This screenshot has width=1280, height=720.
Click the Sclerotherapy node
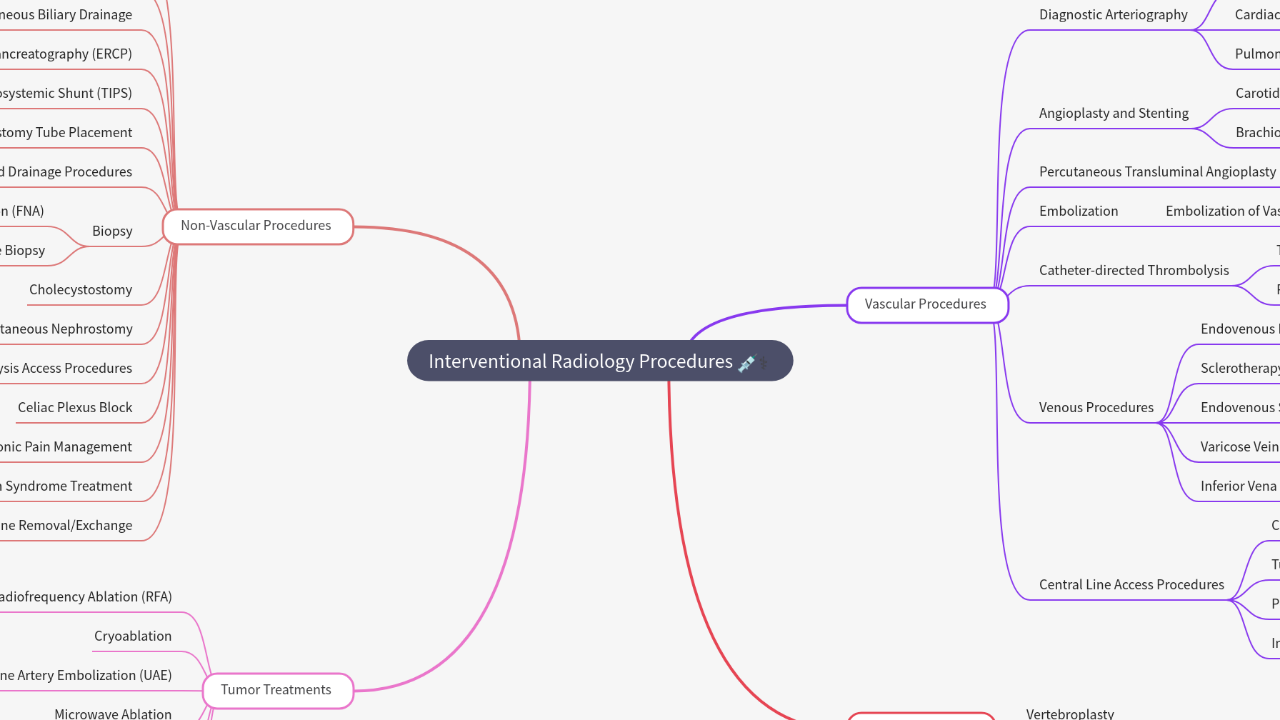coord(1240,369)
